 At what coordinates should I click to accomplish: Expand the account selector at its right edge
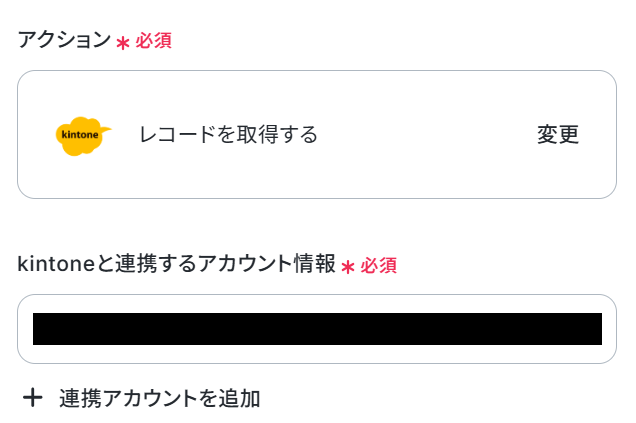tap(609, 329)
